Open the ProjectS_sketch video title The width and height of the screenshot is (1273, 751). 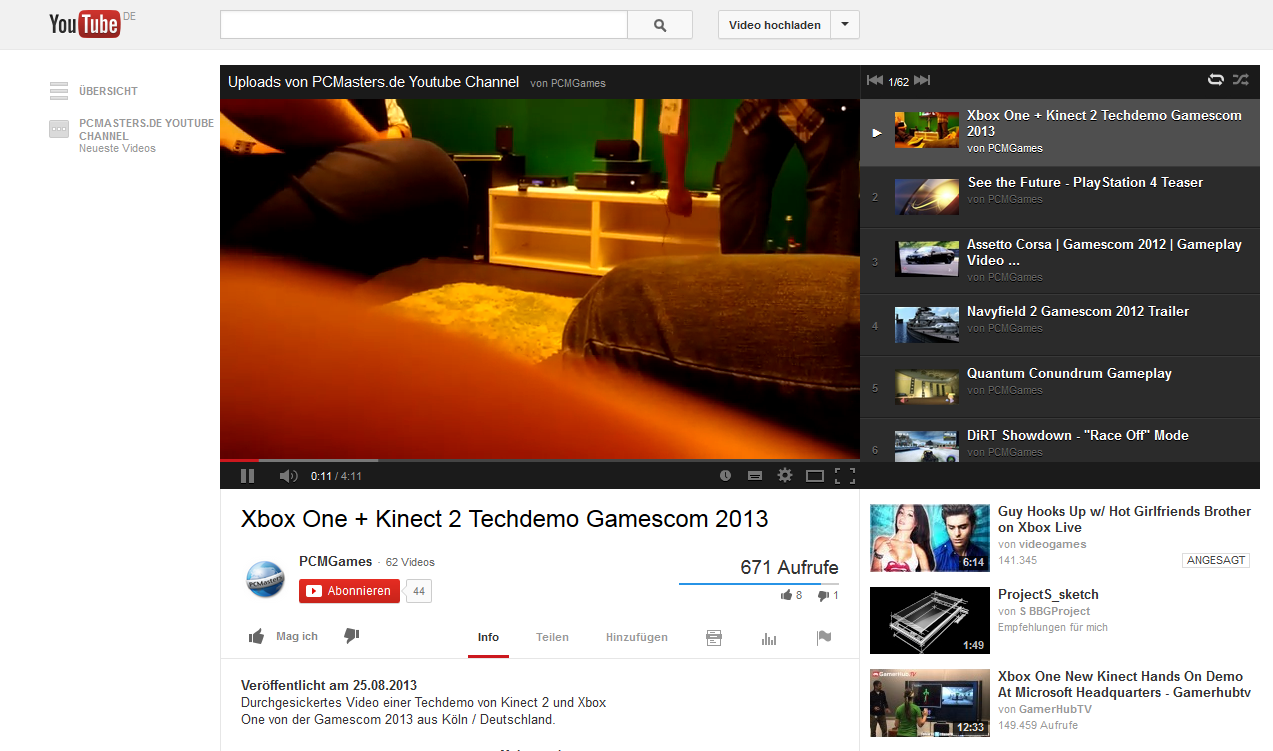(x=1048, y=594)
